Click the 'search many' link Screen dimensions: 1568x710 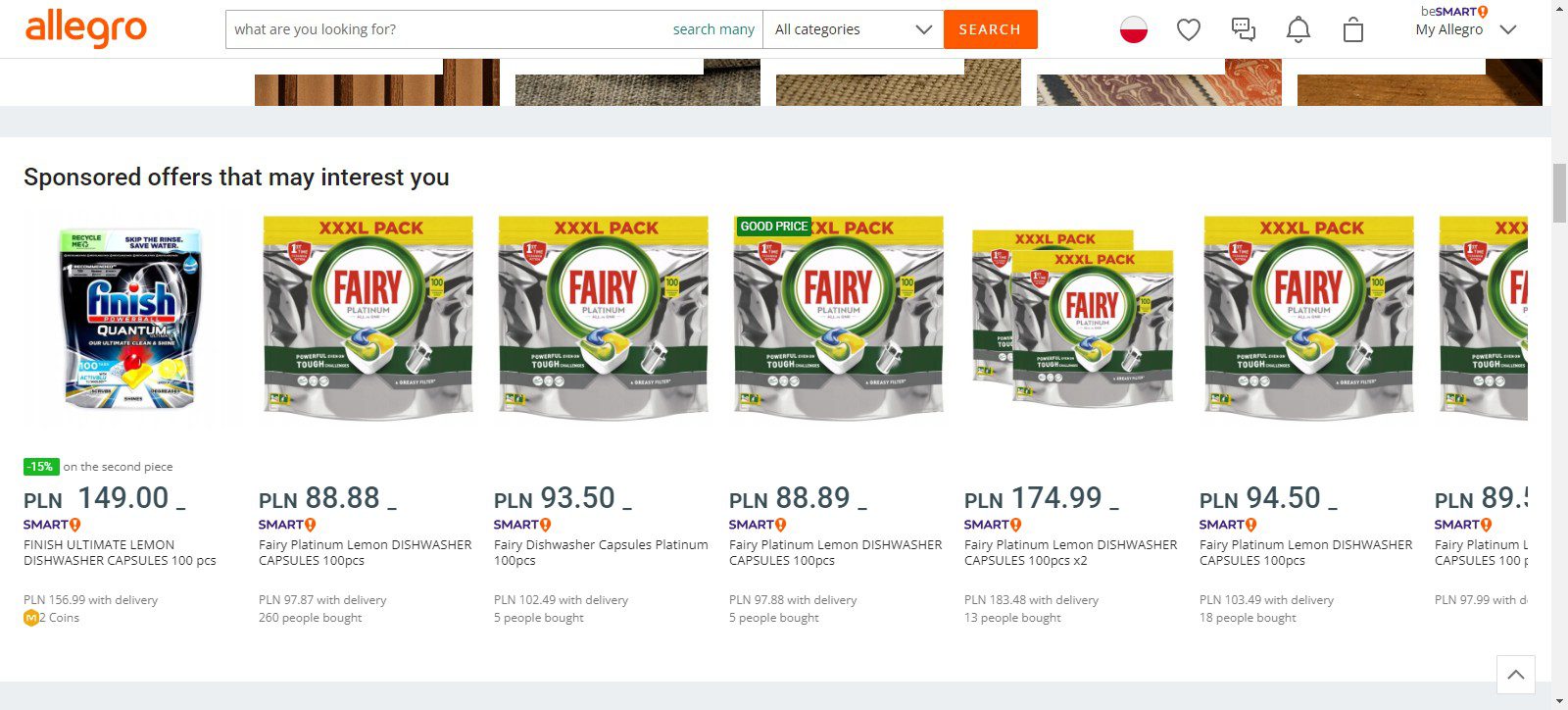click(713, 29)
